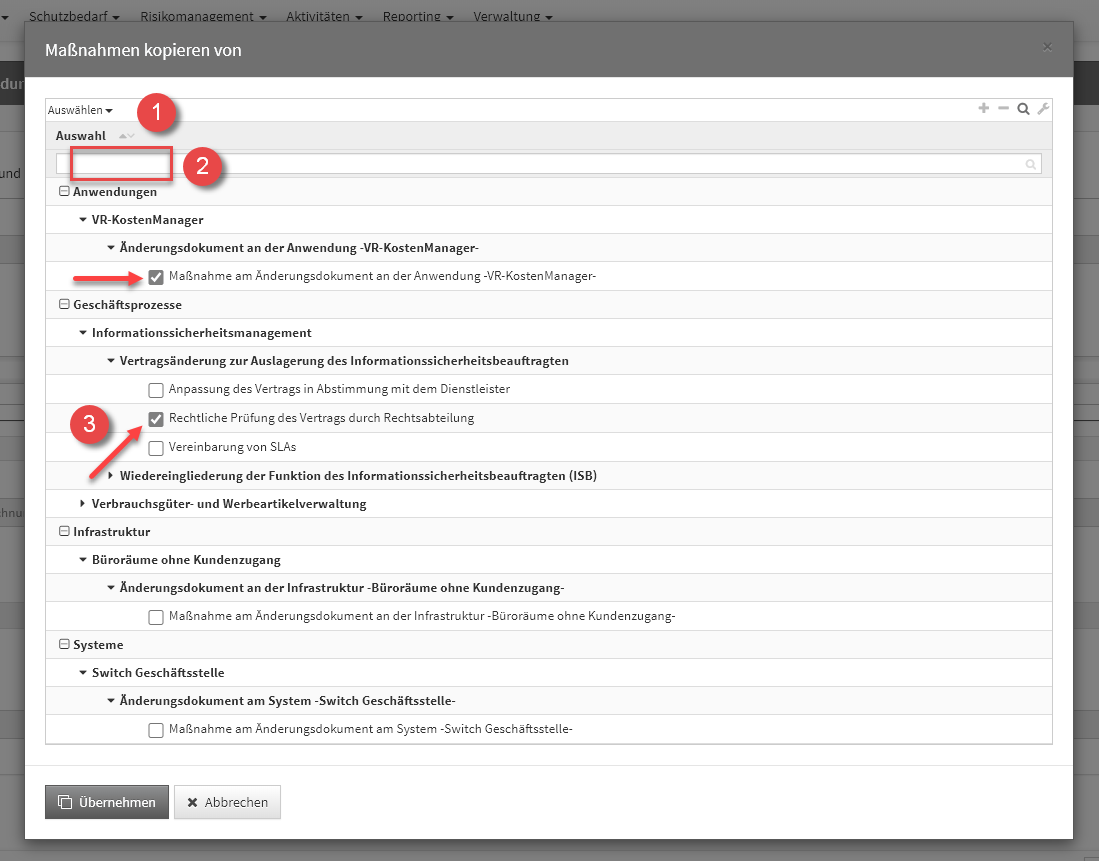
Task: Uncheck Rechtliche Prüfung des Vertrags
Action: click(156, 419)
